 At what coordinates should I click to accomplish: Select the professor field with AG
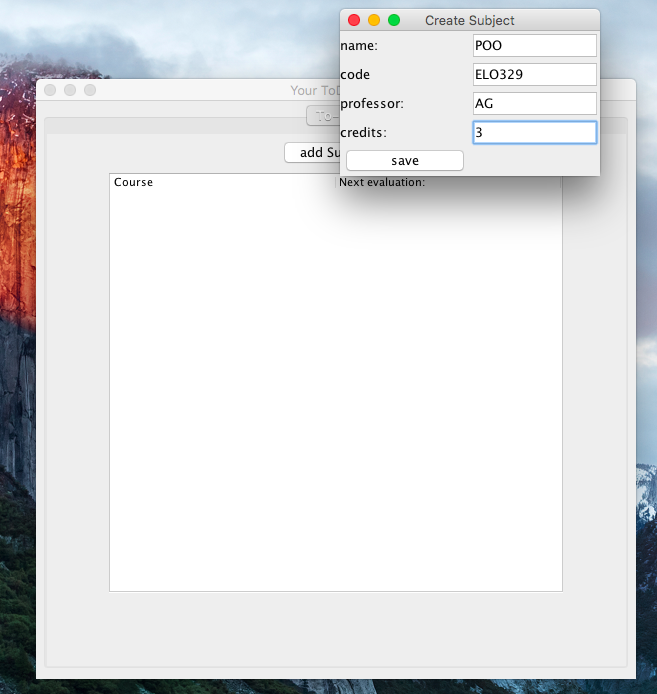534,103
